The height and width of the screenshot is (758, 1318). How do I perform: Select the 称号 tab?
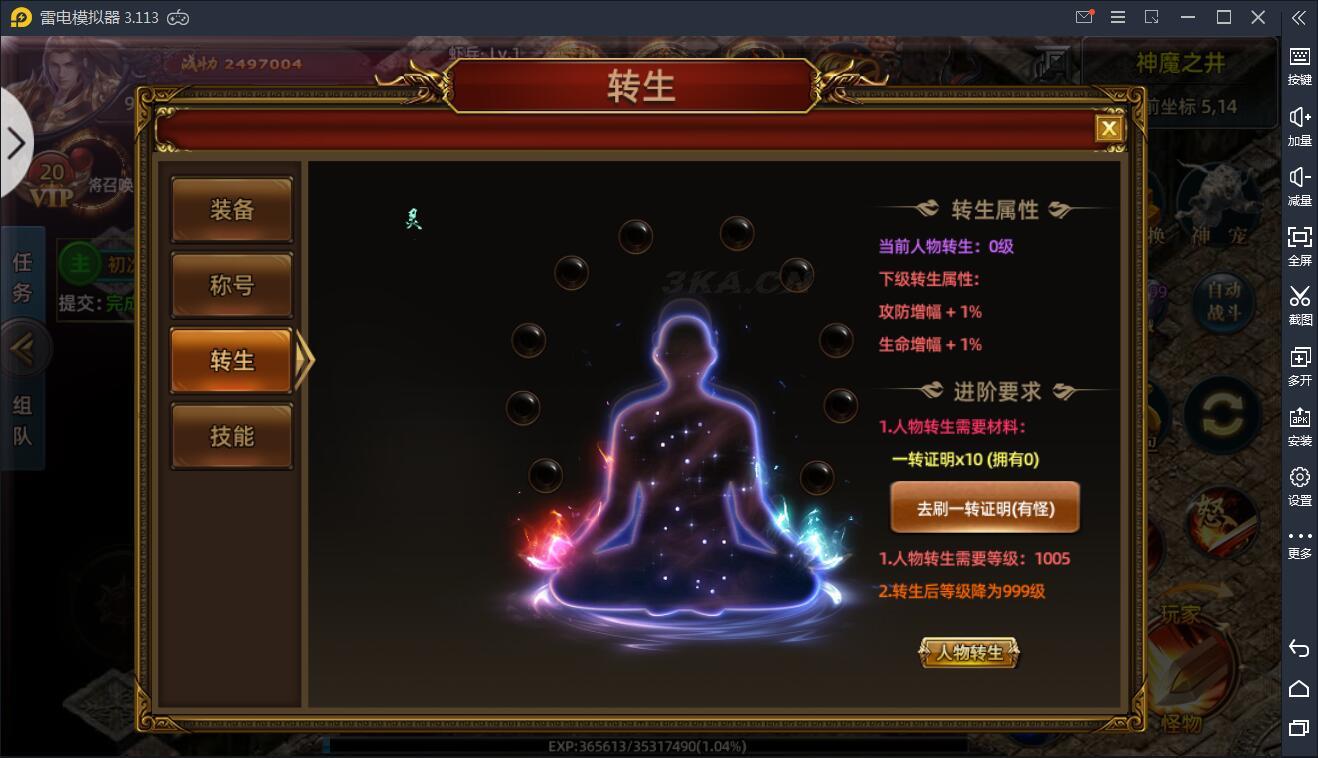point(232,285)
